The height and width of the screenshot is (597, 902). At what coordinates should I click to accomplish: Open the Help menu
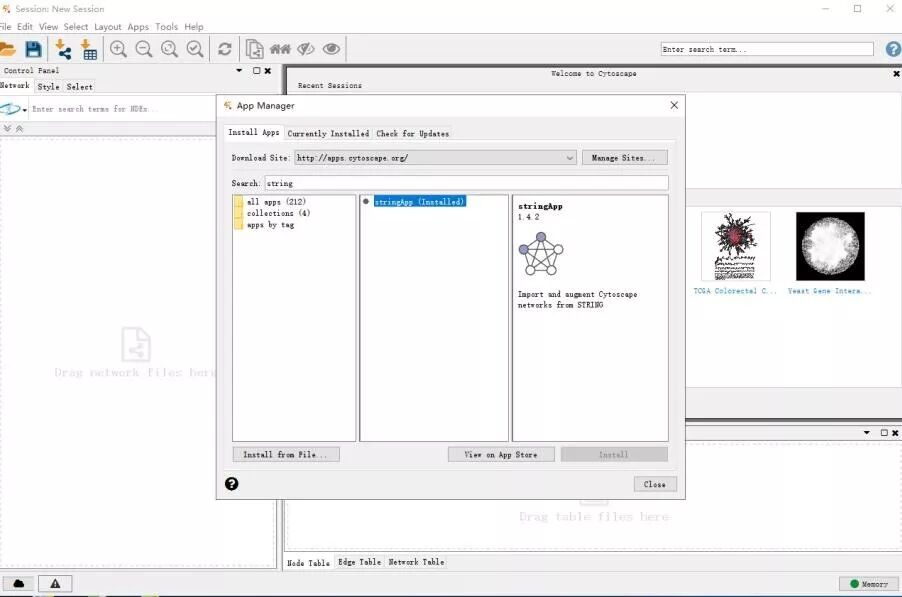click(194, 26)
